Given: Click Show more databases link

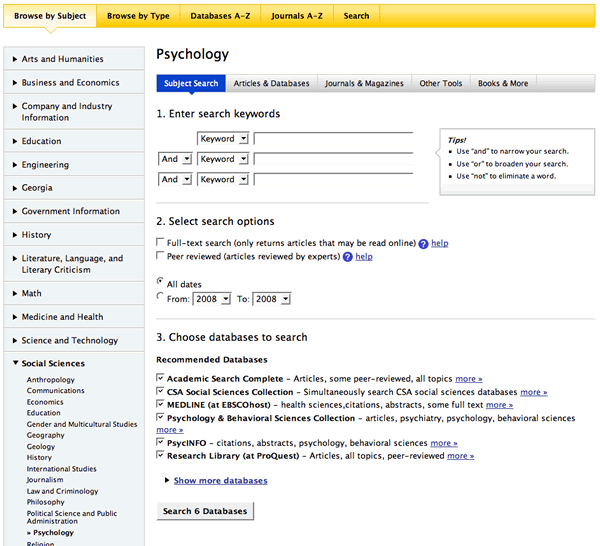Looking at the screenshot, I should pyautogui.click(x=220, y=481).
